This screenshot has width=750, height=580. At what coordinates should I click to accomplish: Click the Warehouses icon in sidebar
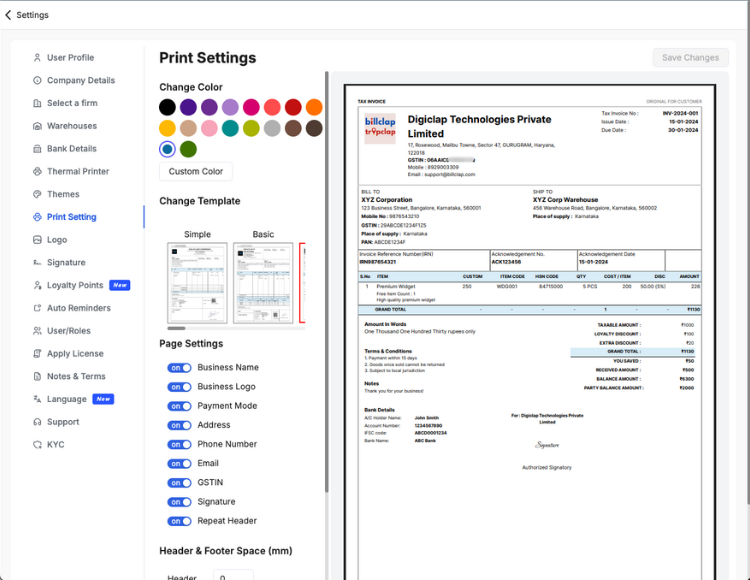[37, 126]
